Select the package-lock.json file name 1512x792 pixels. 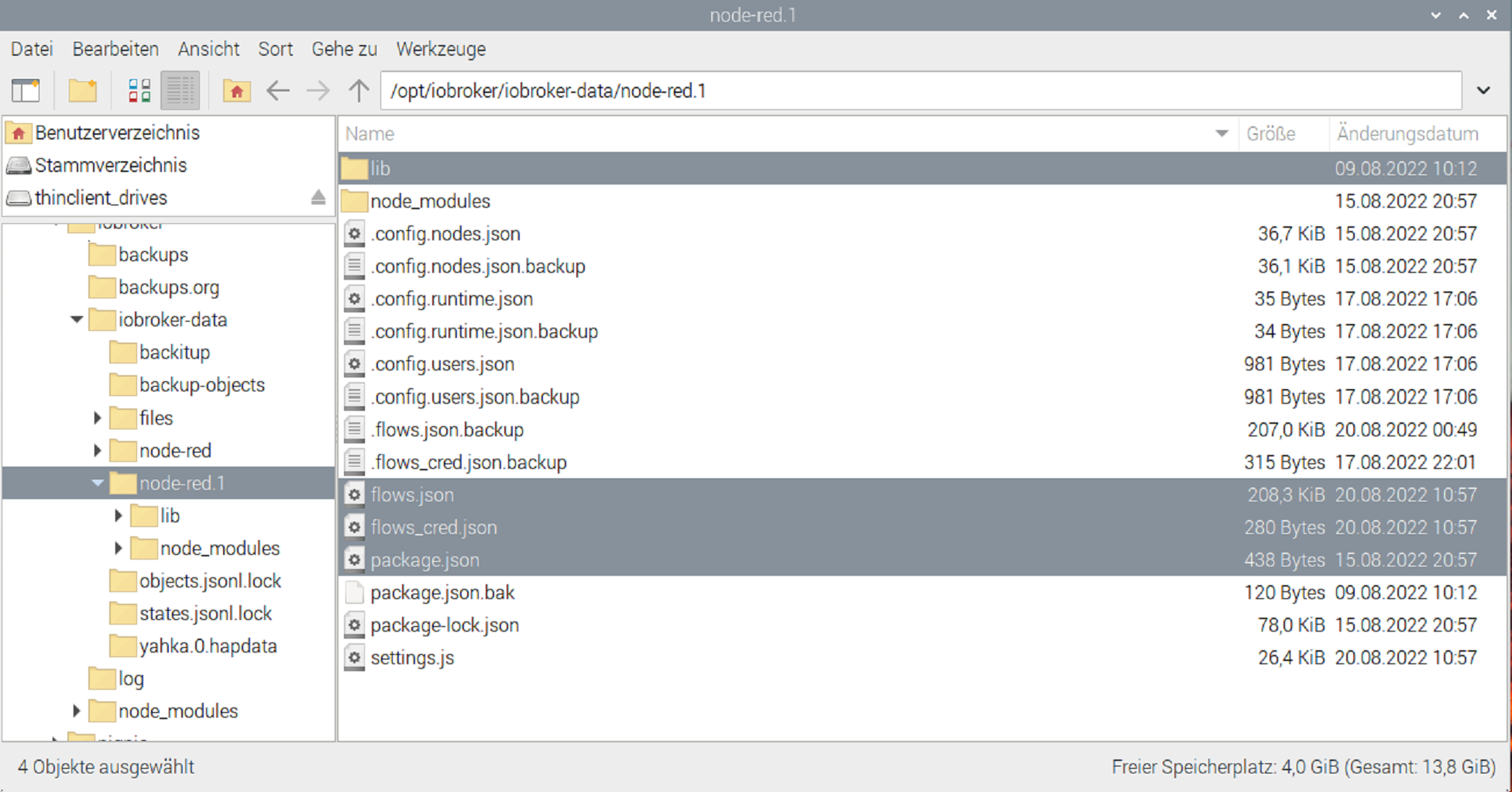[445, 625]
